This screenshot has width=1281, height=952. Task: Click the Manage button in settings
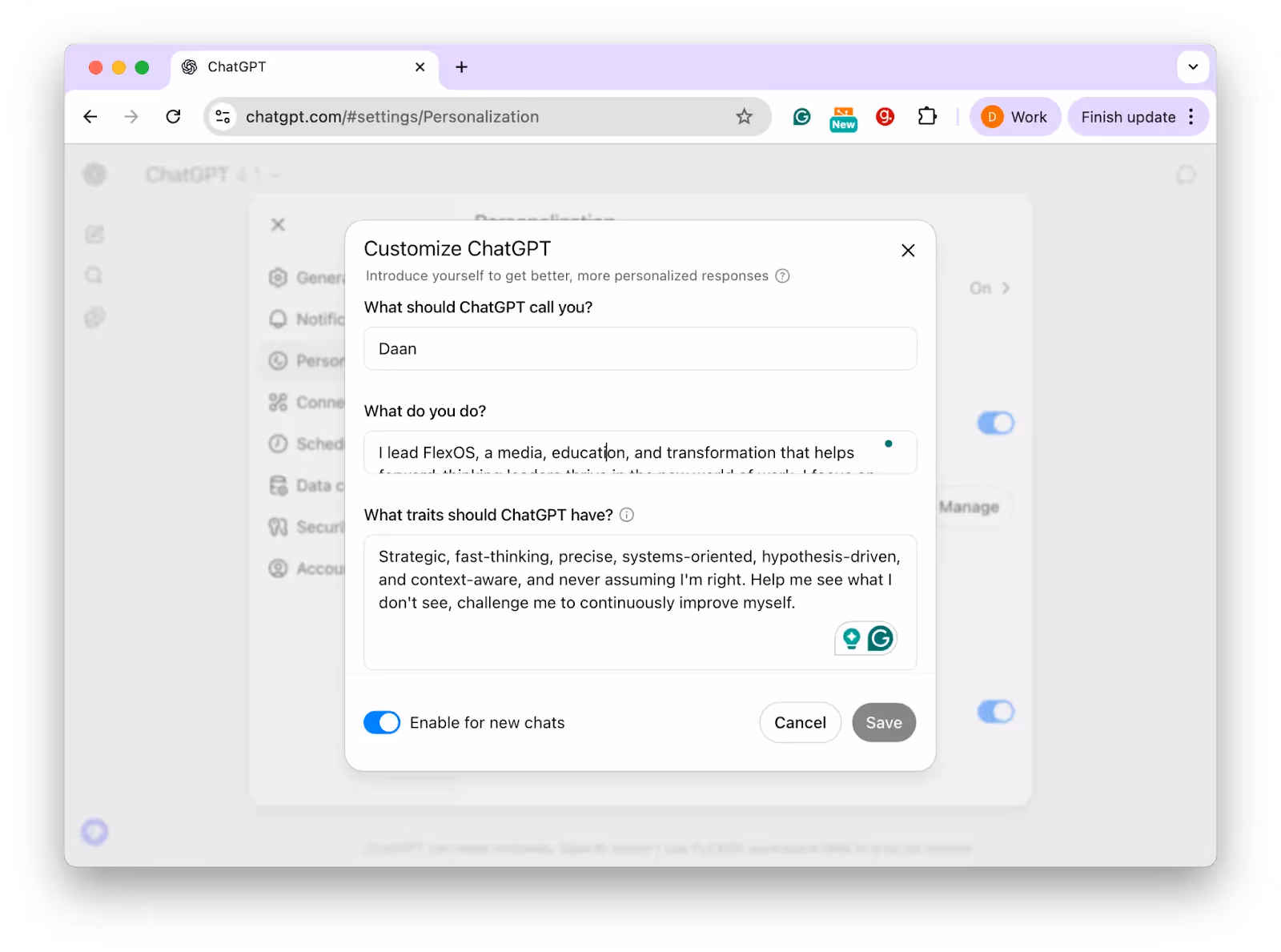pyautogui.click(x=970, y=507)
